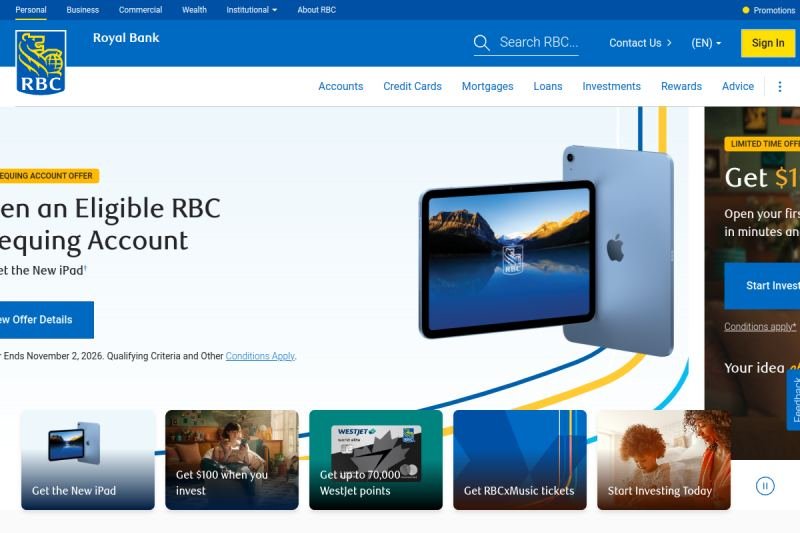Pause the carousel with the pause icon
Screen dimensions: 800x533
coord(765,486)
